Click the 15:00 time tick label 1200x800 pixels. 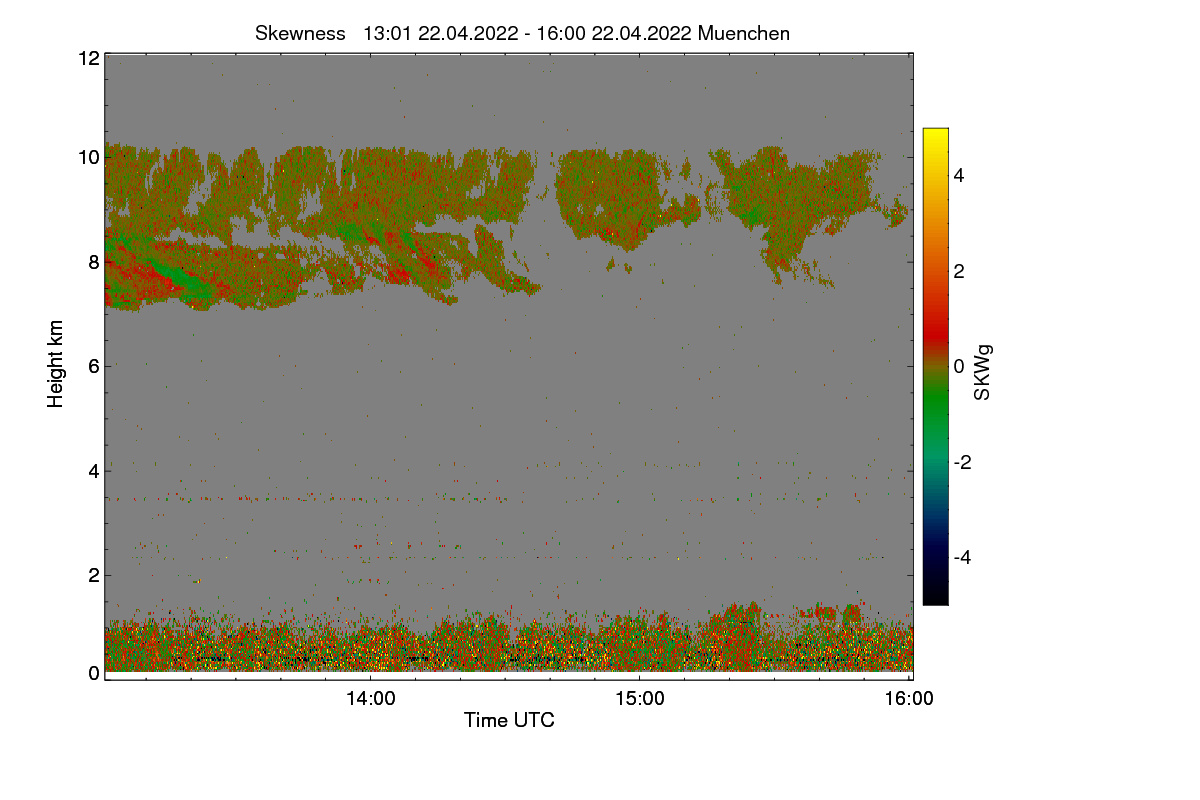coord(640,699)
